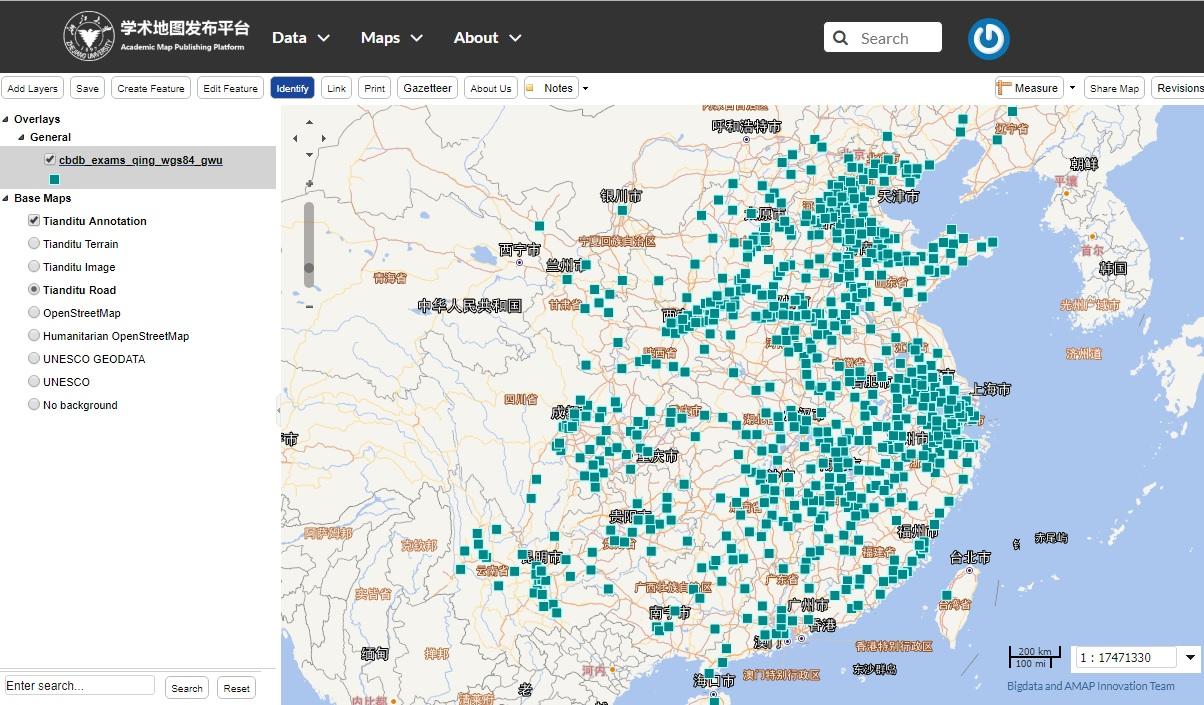
Task: Open the Maps menu
Action: point(392,38)
